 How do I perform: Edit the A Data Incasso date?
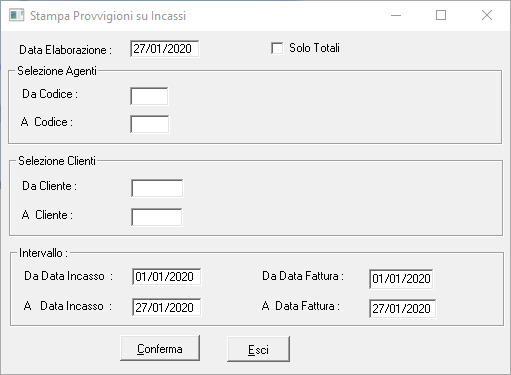(x=167, y=307)
